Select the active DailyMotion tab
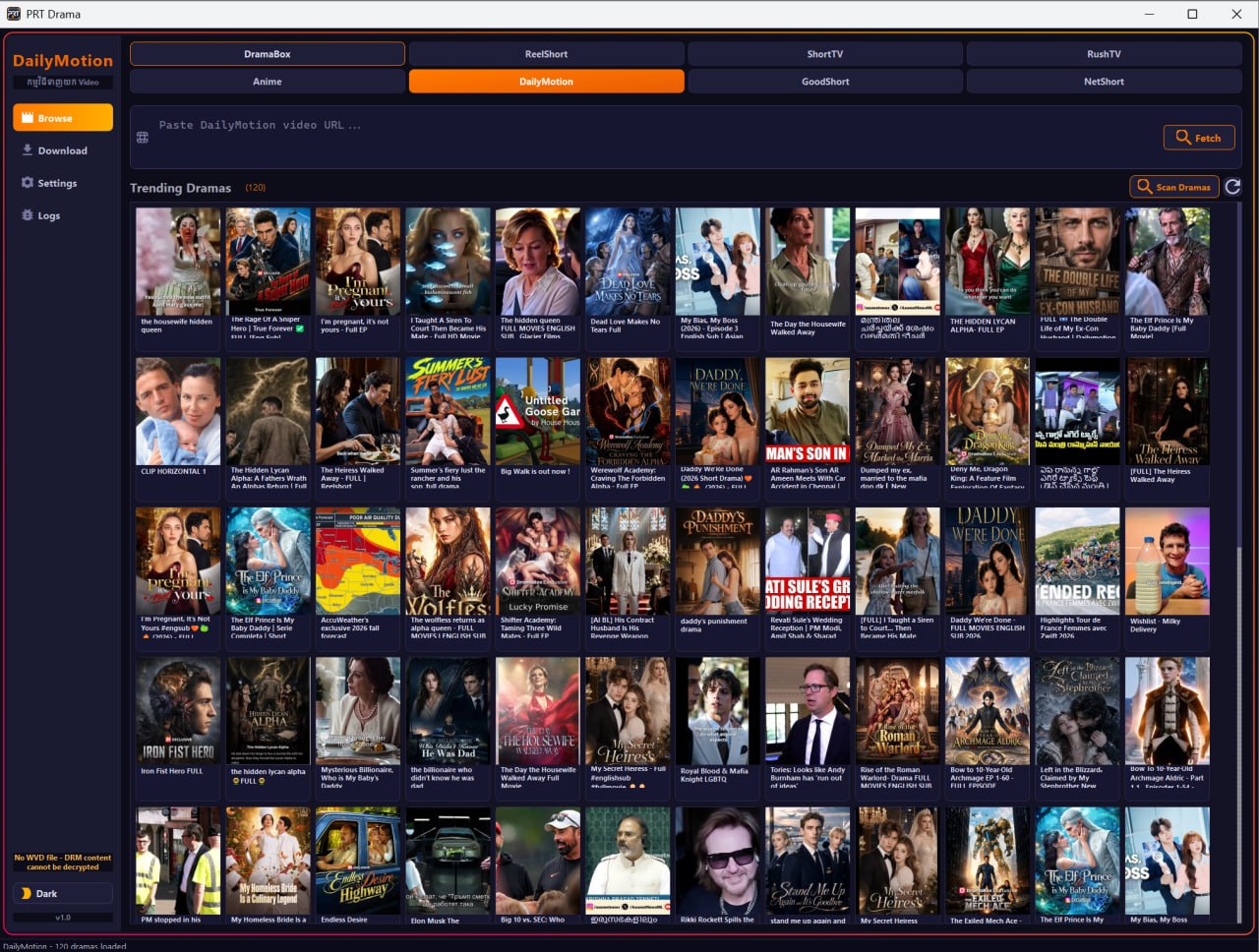This screenshot has width=1259, height=952. pyautogui.click(x=546, y=82)
